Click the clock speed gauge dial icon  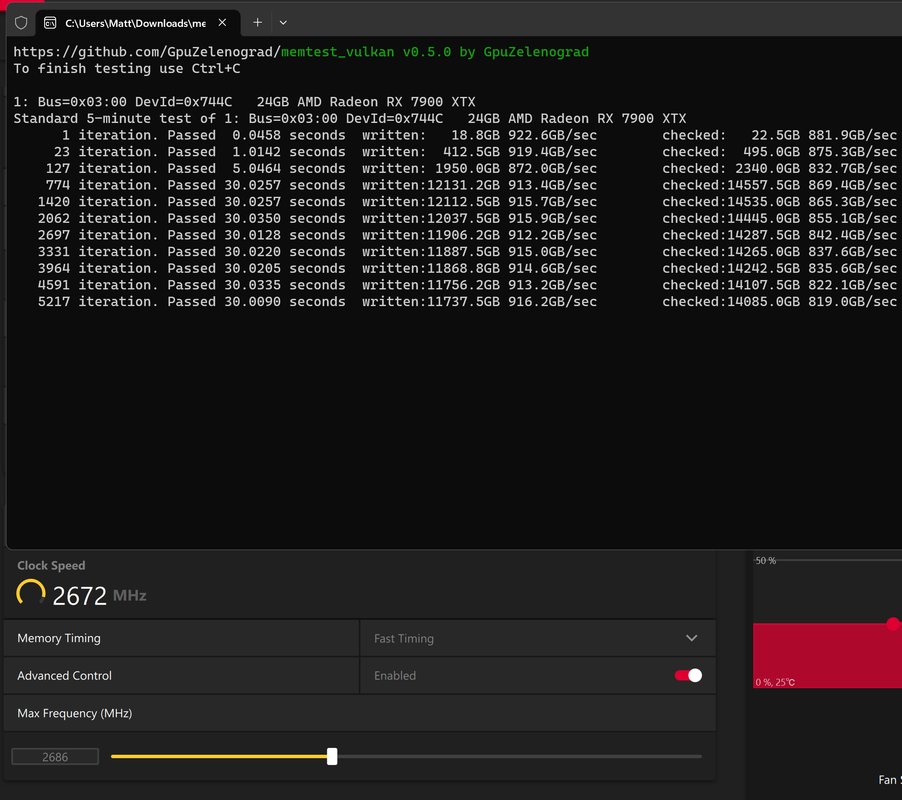(30, 593)
